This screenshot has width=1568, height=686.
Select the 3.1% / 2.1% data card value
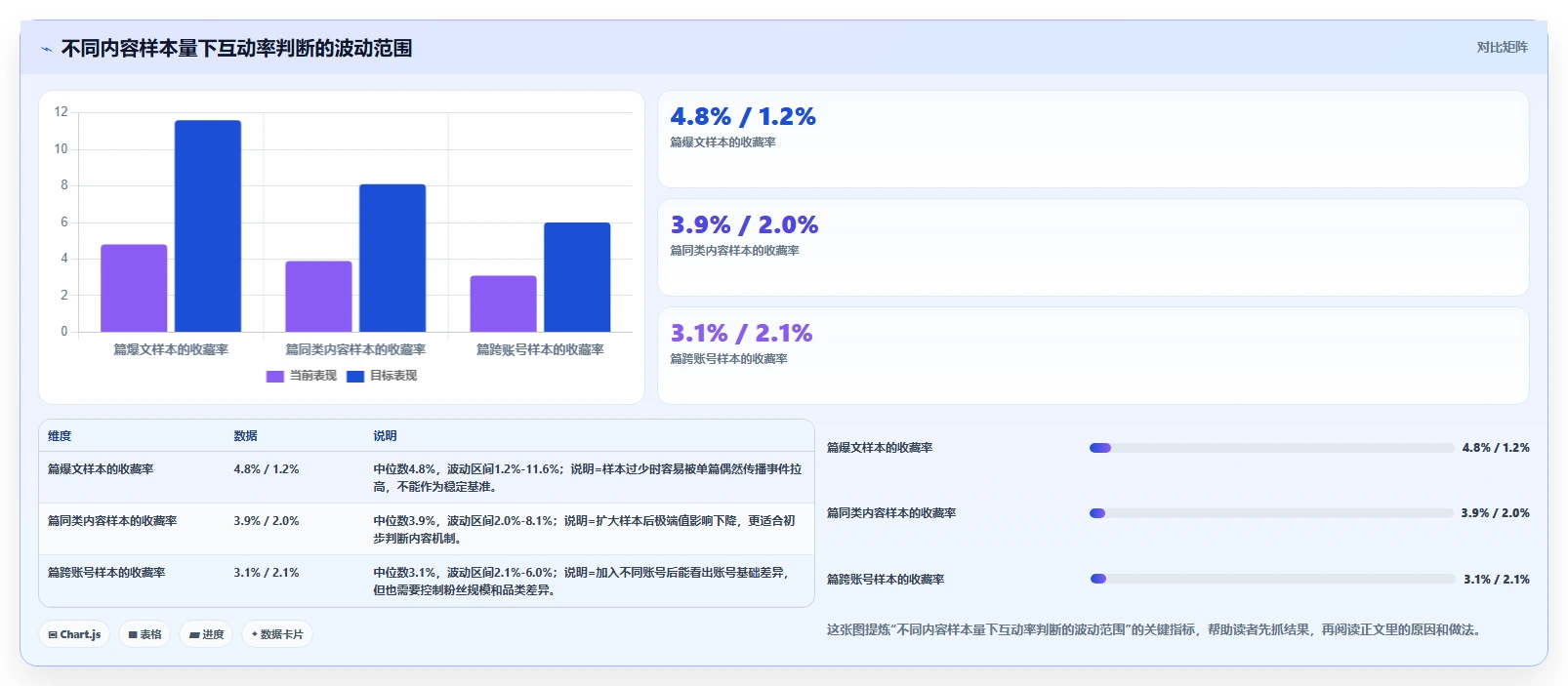click(x=741, y=334)
